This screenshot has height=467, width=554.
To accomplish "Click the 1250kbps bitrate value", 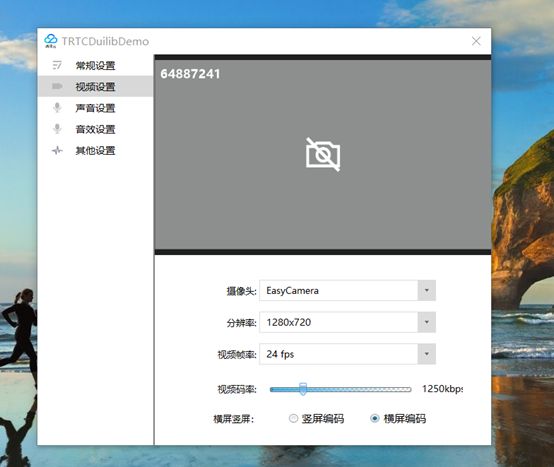I will pos(442,389).
